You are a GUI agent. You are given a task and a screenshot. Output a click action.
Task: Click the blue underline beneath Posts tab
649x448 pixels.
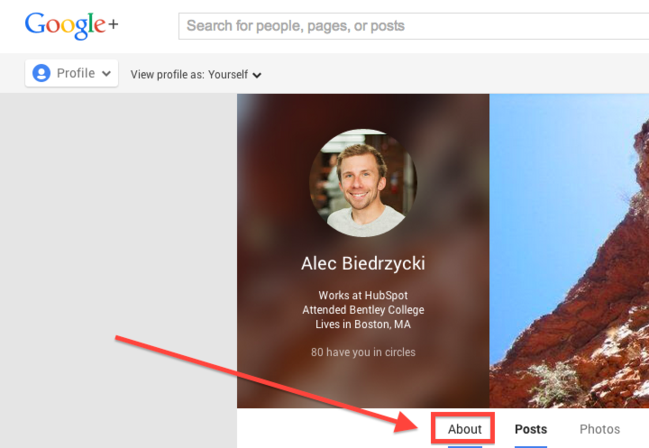[x=531, y=445]
